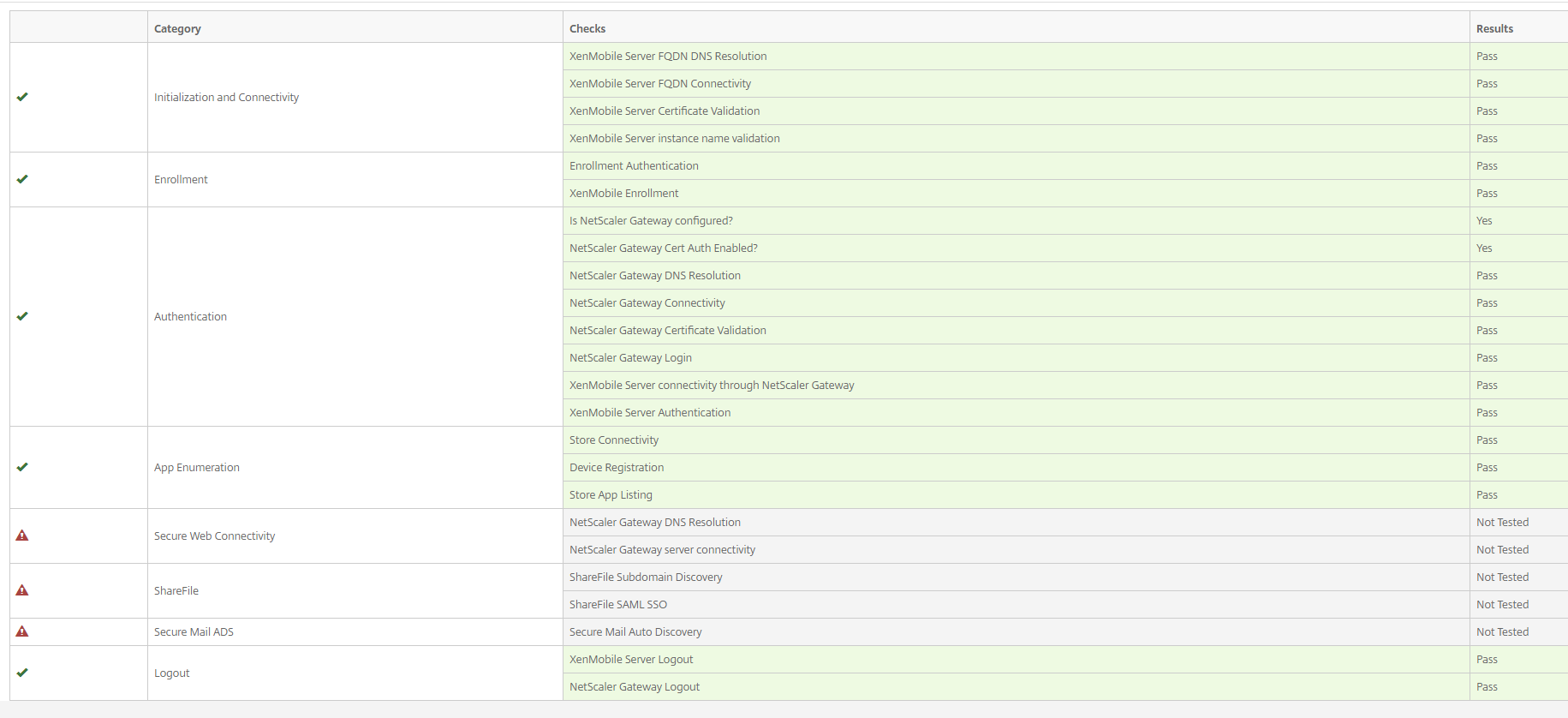This screenshot has width=1568, height=718.
Task: Click the XenMobile Server FQDN DNS Resolution check
Action: click(x=668, y=57)
